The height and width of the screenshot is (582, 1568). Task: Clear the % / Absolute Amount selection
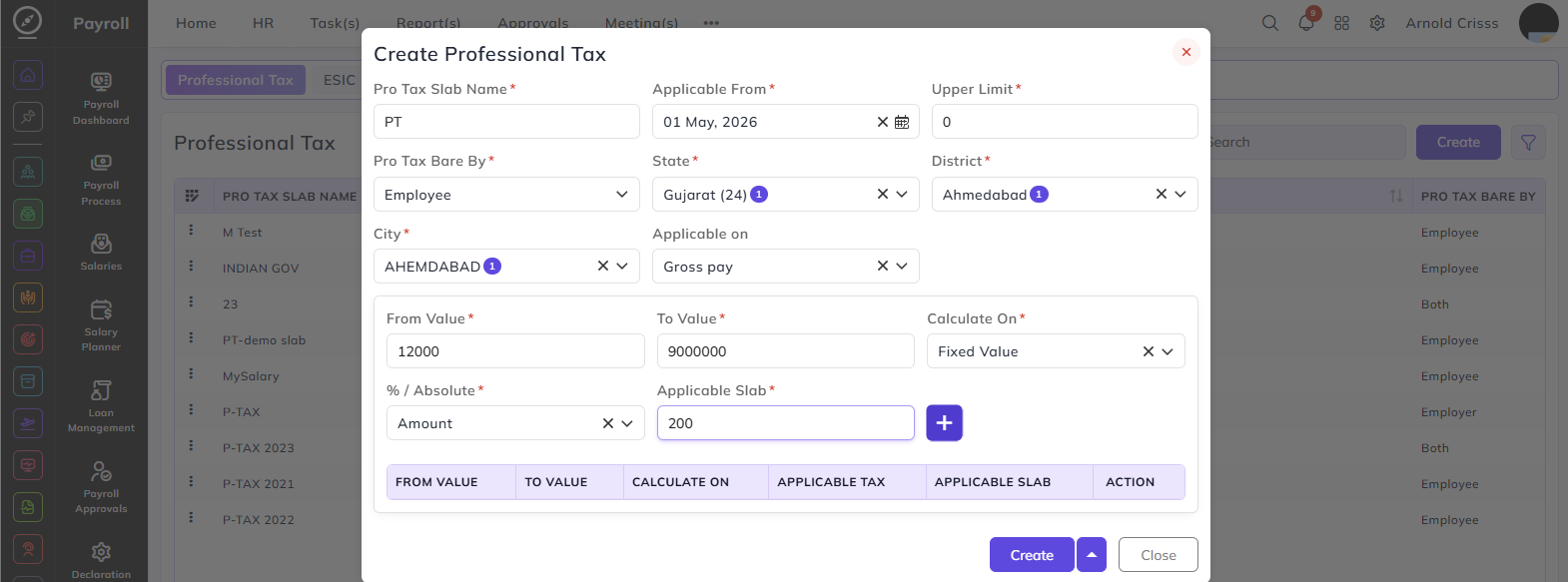pyautogui.click(x=607, y=423)
